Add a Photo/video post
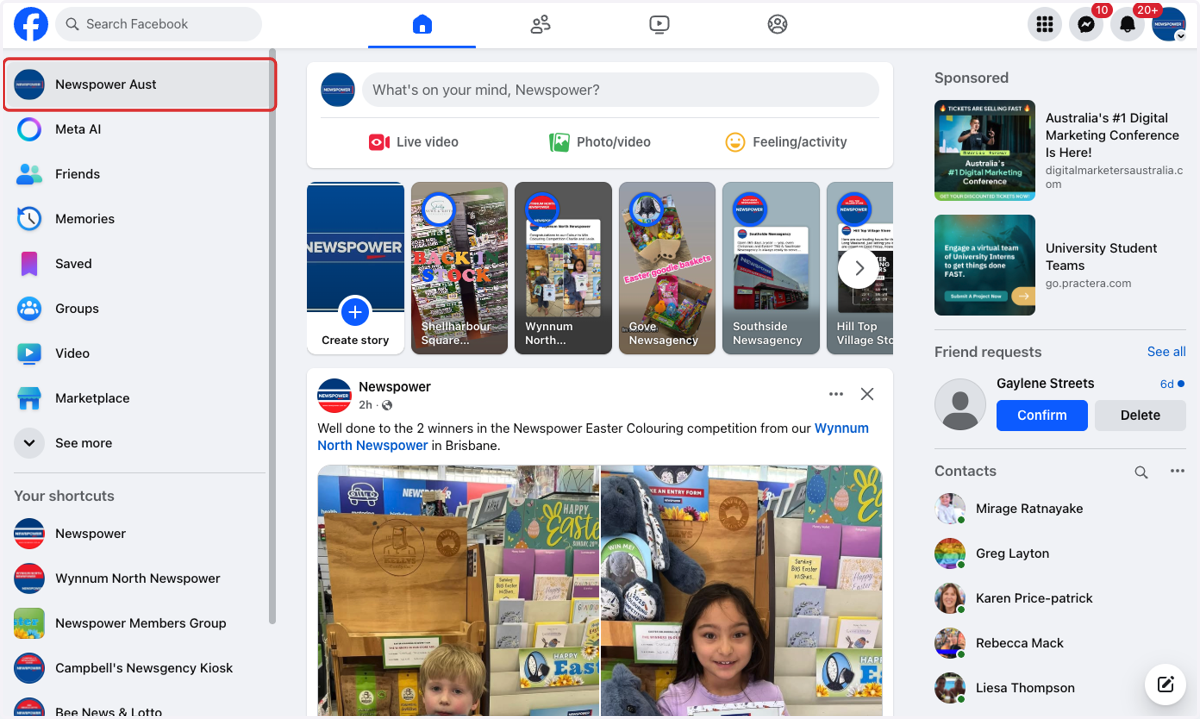Image resolution: width=1200 pixels, height=719 pixels. click(600, 142)
